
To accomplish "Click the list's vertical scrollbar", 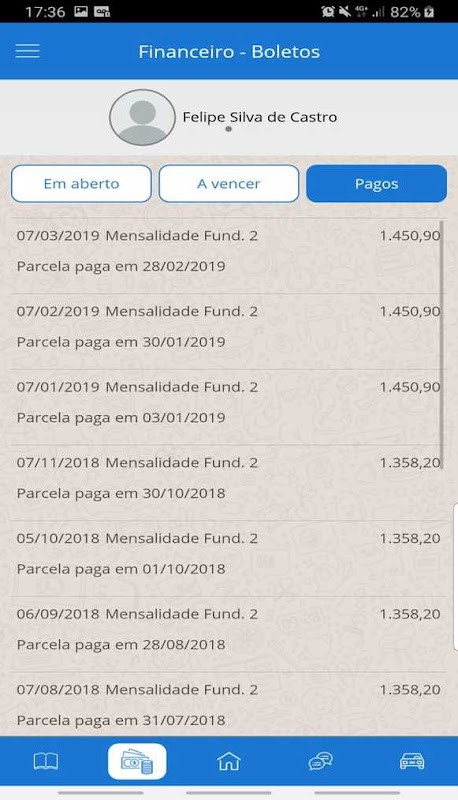I will pos(442,344).
